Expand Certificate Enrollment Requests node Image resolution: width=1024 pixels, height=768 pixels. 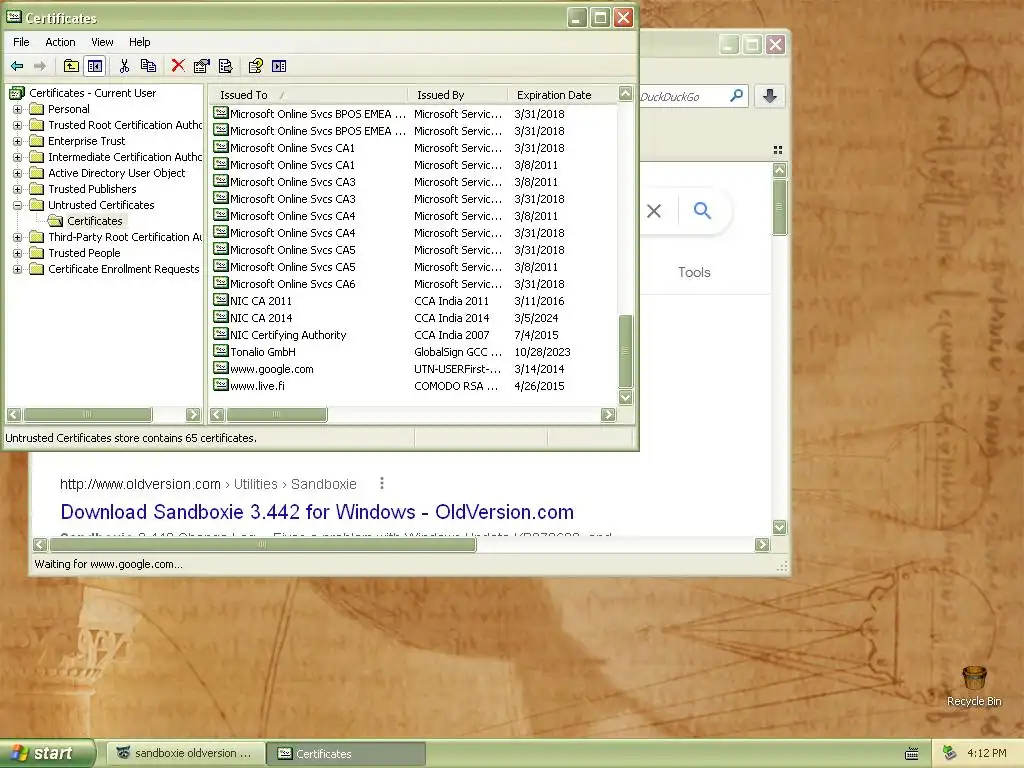18,269
